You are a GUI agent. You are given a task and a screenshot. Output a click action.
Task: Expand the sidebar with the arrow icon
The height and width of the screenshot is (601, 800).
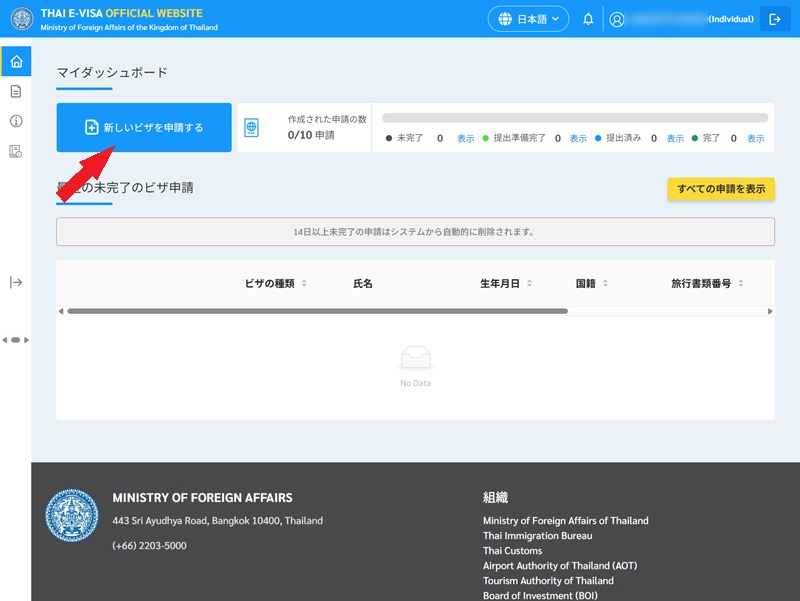pos(16,282)
